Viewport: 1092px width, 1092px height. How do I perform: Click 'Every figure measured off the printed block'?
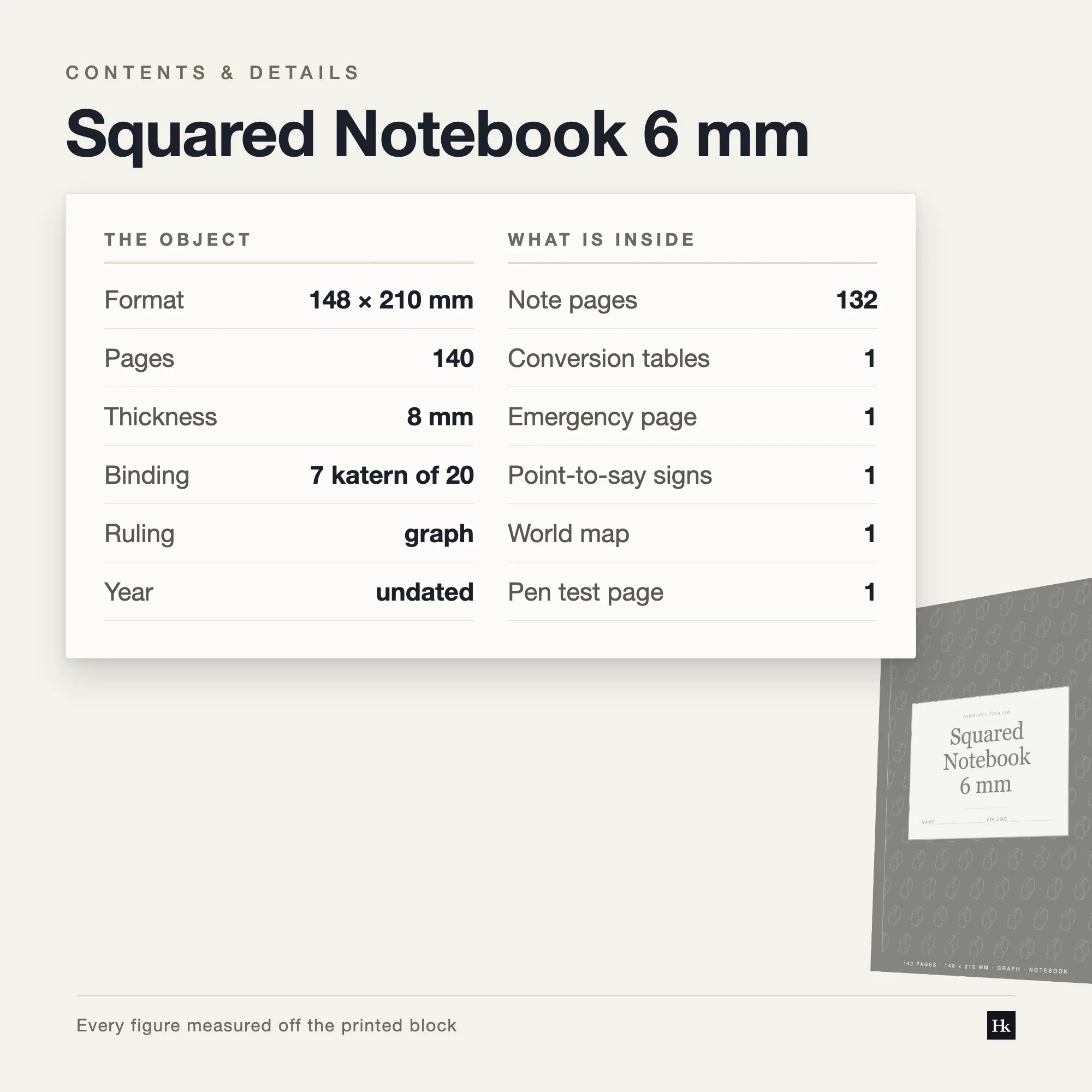point(266,1025)
